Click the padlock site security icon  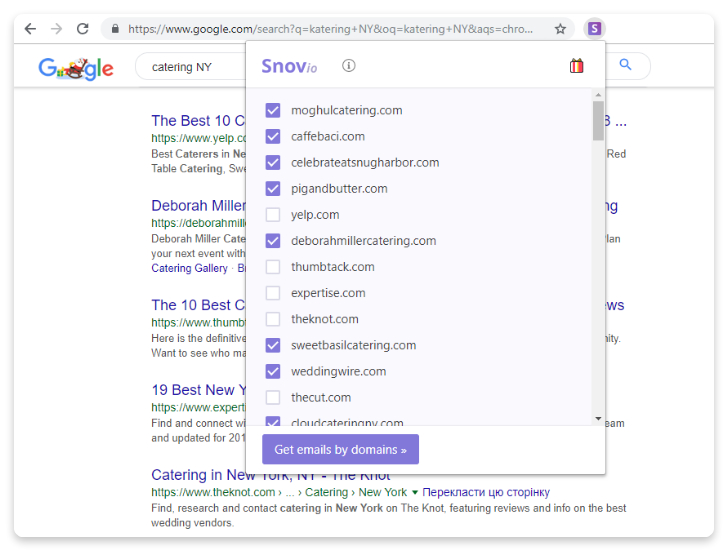[x=115, y=29]
